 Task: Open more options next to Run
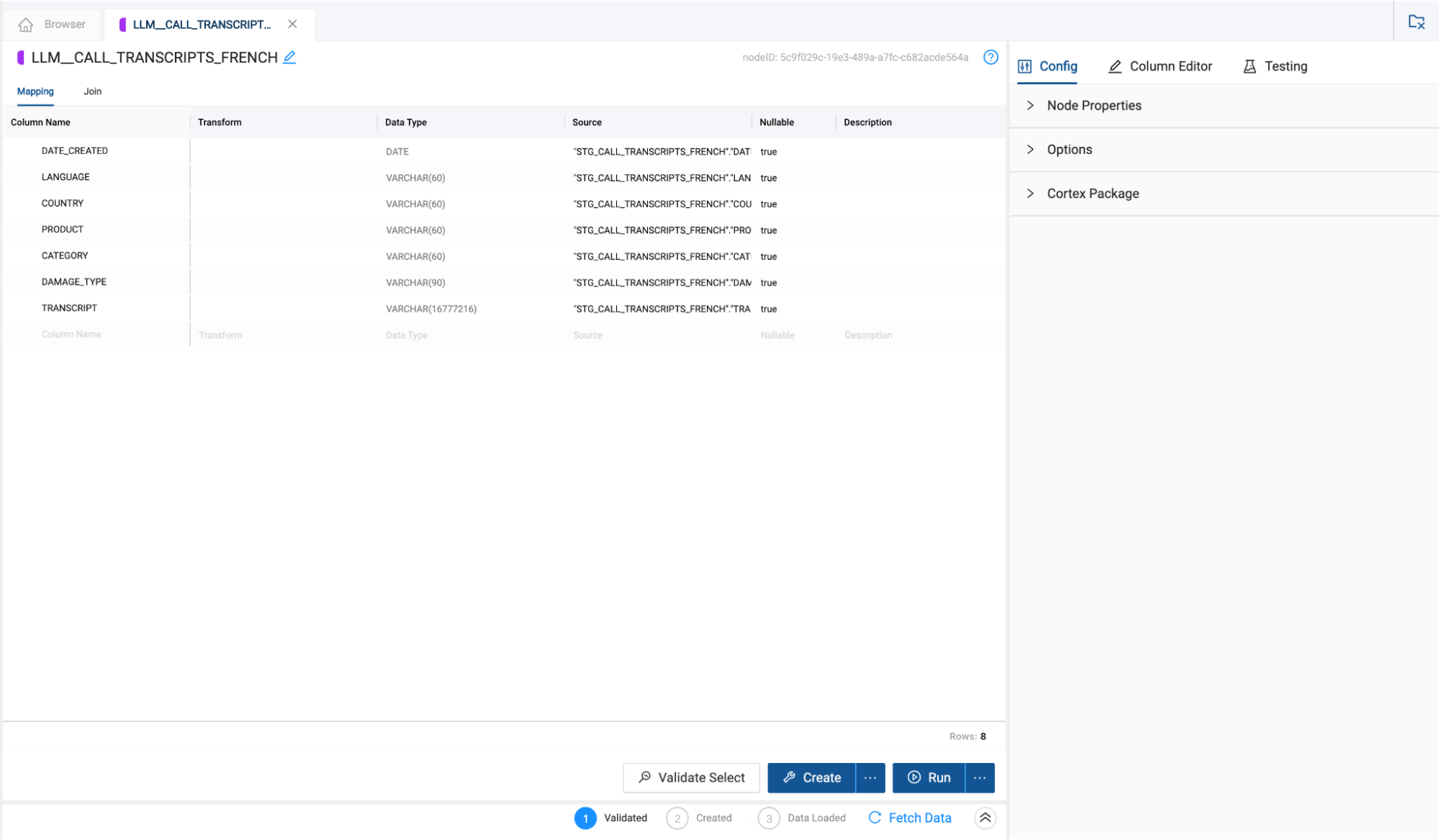[980, 777]
